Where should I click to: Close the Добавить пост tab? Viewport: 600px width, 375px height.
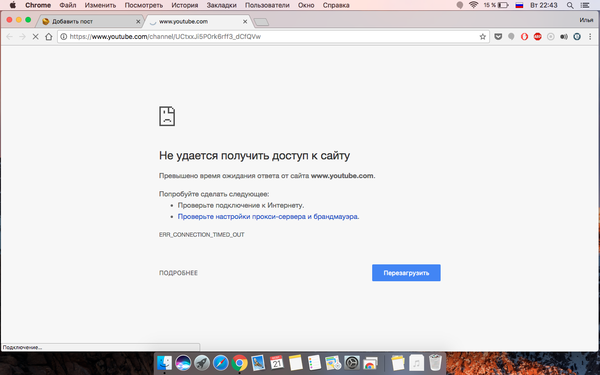[x=138, y=22]
